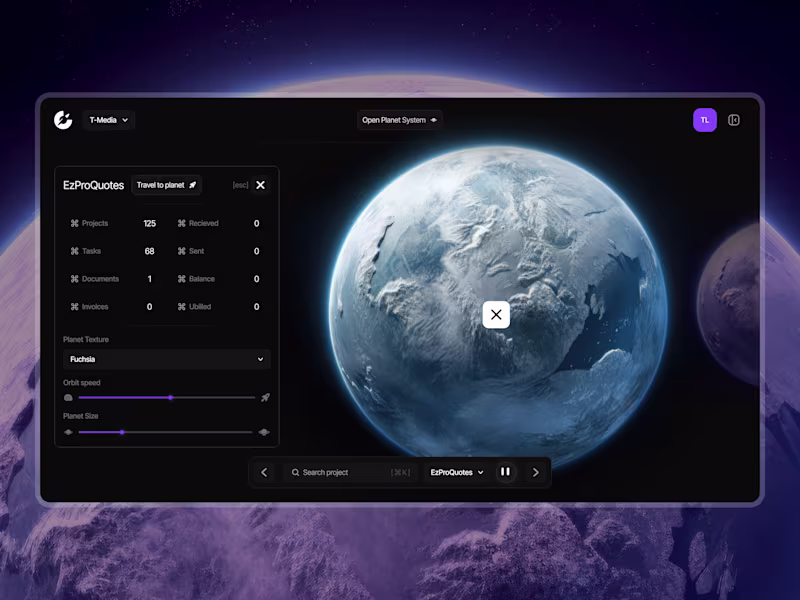
Task: Click the Documents label
Action: tap(101, 279)
